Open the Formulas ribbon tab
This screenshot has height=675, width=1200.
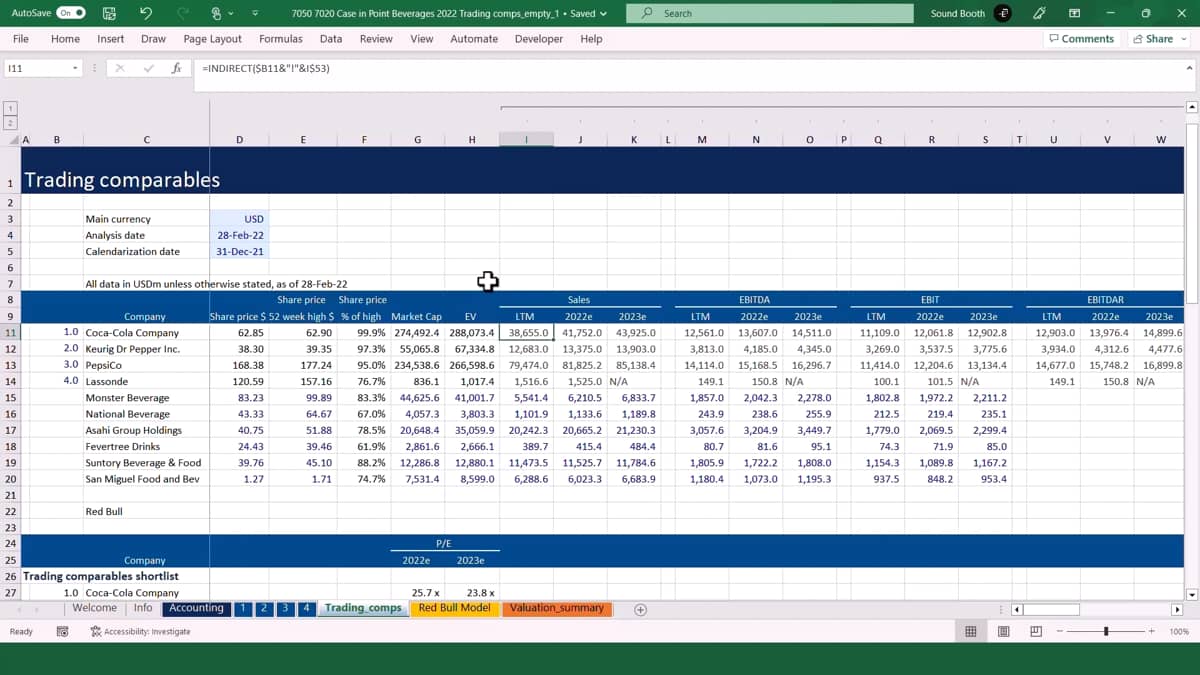pyautogui.click(x=281, y=39)
